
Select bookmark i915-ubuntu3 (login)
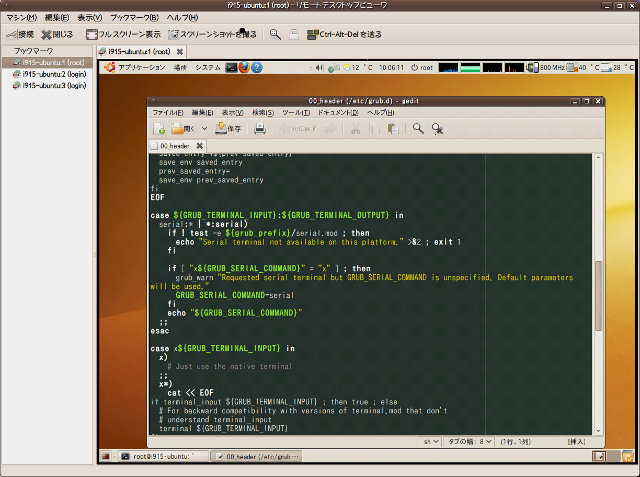(x=49, y=85)
